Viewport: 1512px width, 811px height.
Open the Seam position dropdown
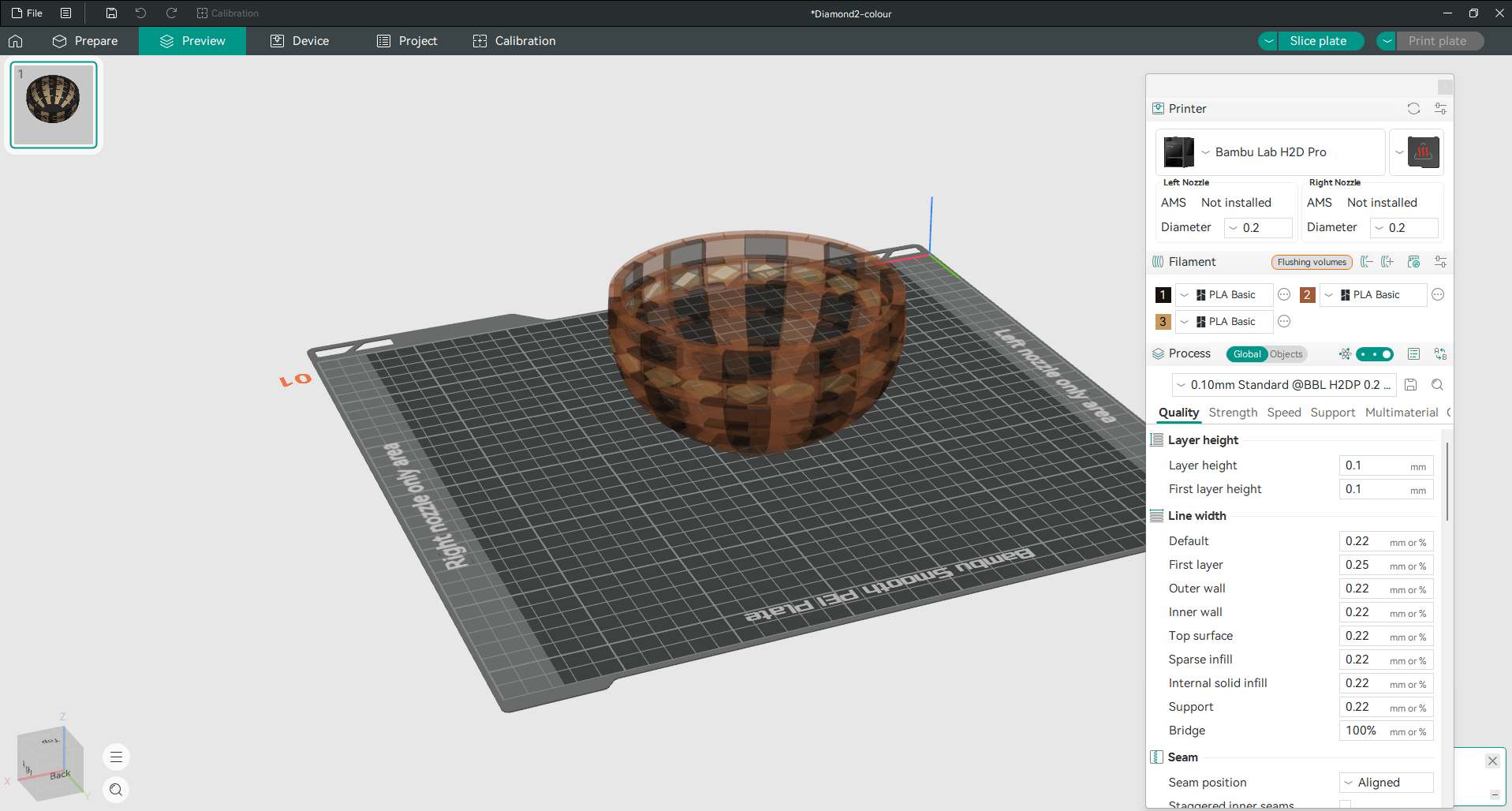tap(1386, 783)
